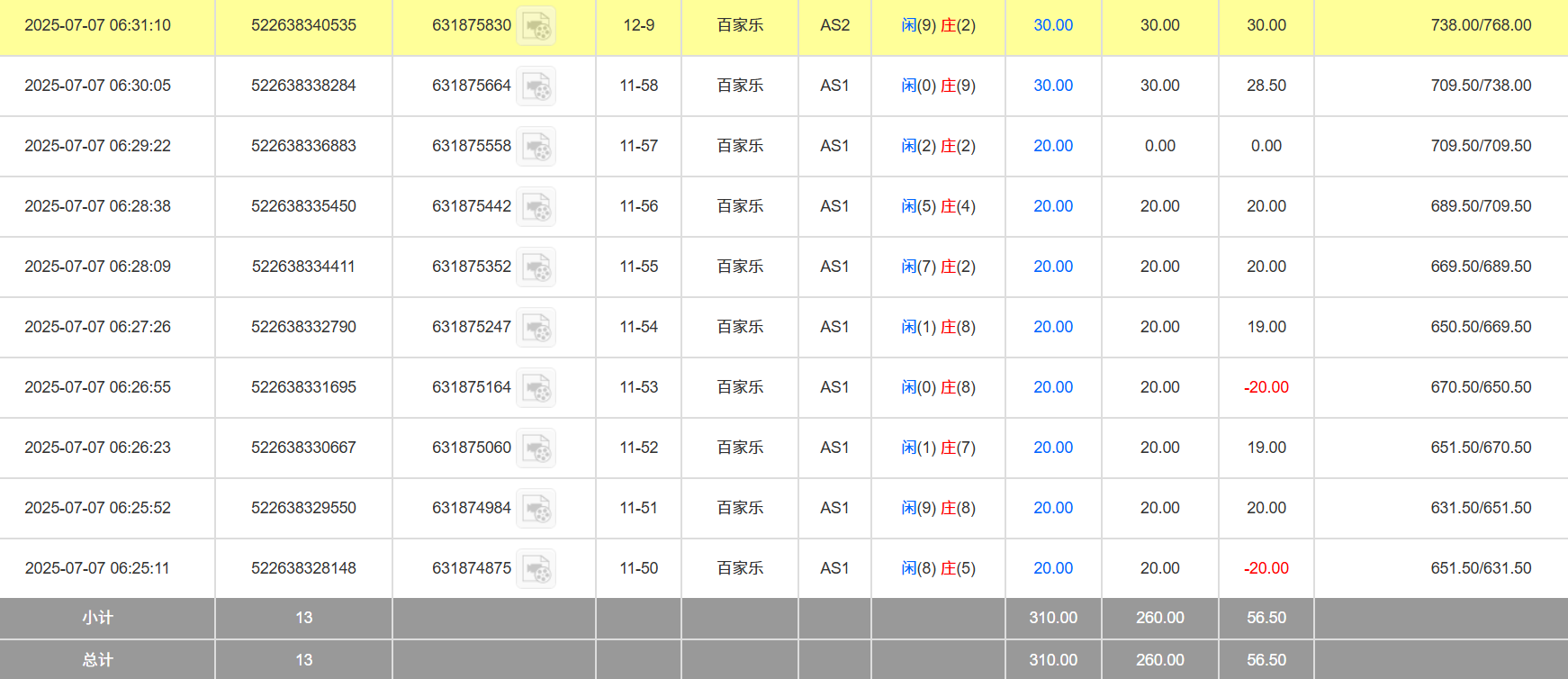
Task: Select the 20.00 bet link in row 11-50
Action: [1052, 568]
